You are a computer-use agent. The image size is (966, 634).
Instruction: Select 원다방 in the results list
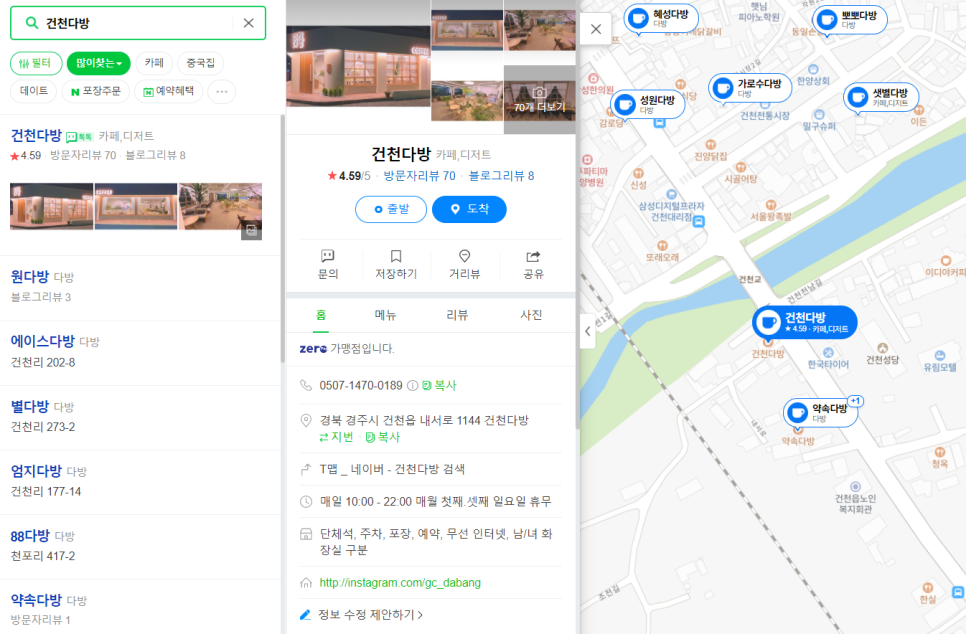click(x=30, y=277)
